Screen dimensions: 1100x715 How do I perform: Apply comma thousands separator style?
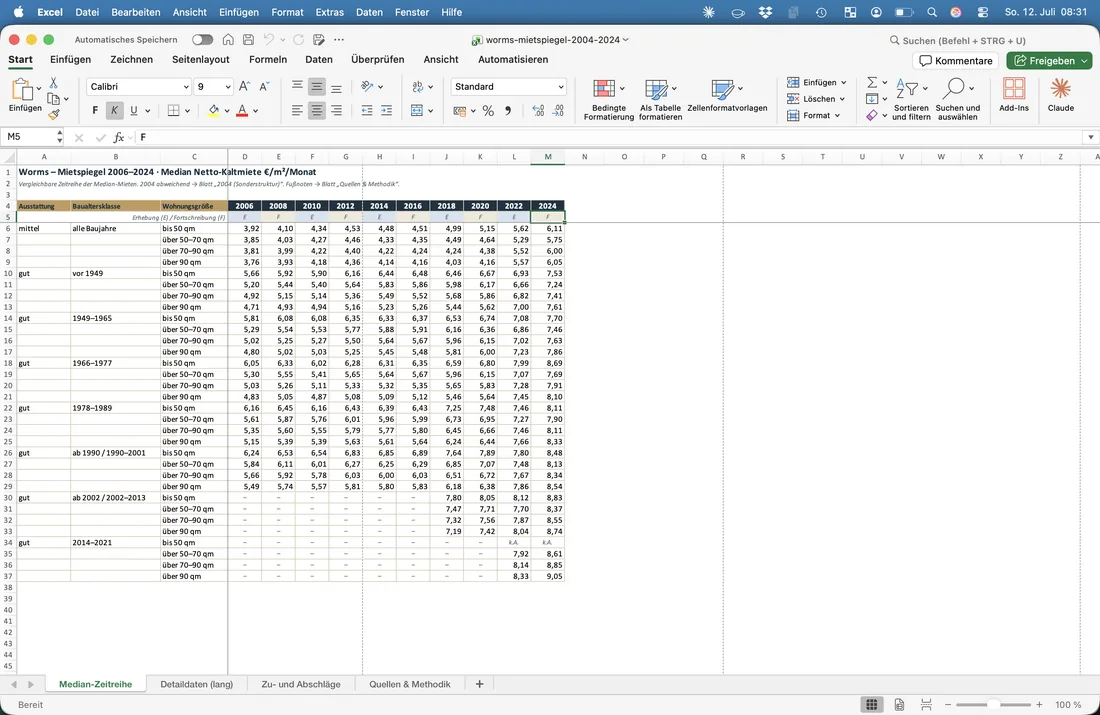point(508,111)
